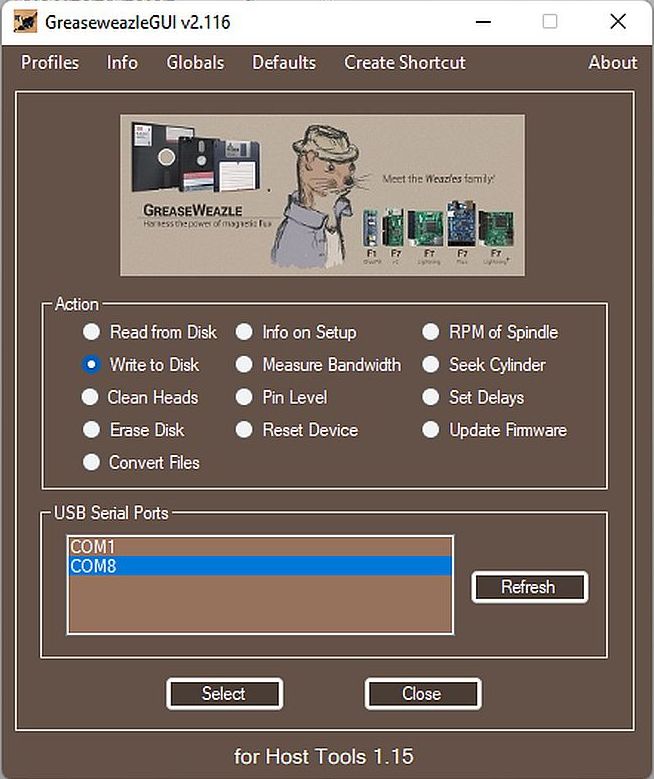This screenshot has height=779, width=654.
Task: Click Create Shortcut in menu bar
Action: pyautogui.click(x=405, y=62)
